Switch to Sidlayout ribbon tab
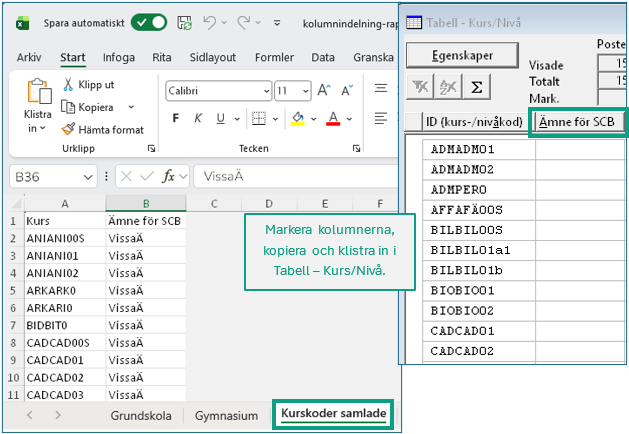The width and height of the screenshot is (629, 434). (x=213, y=58)
